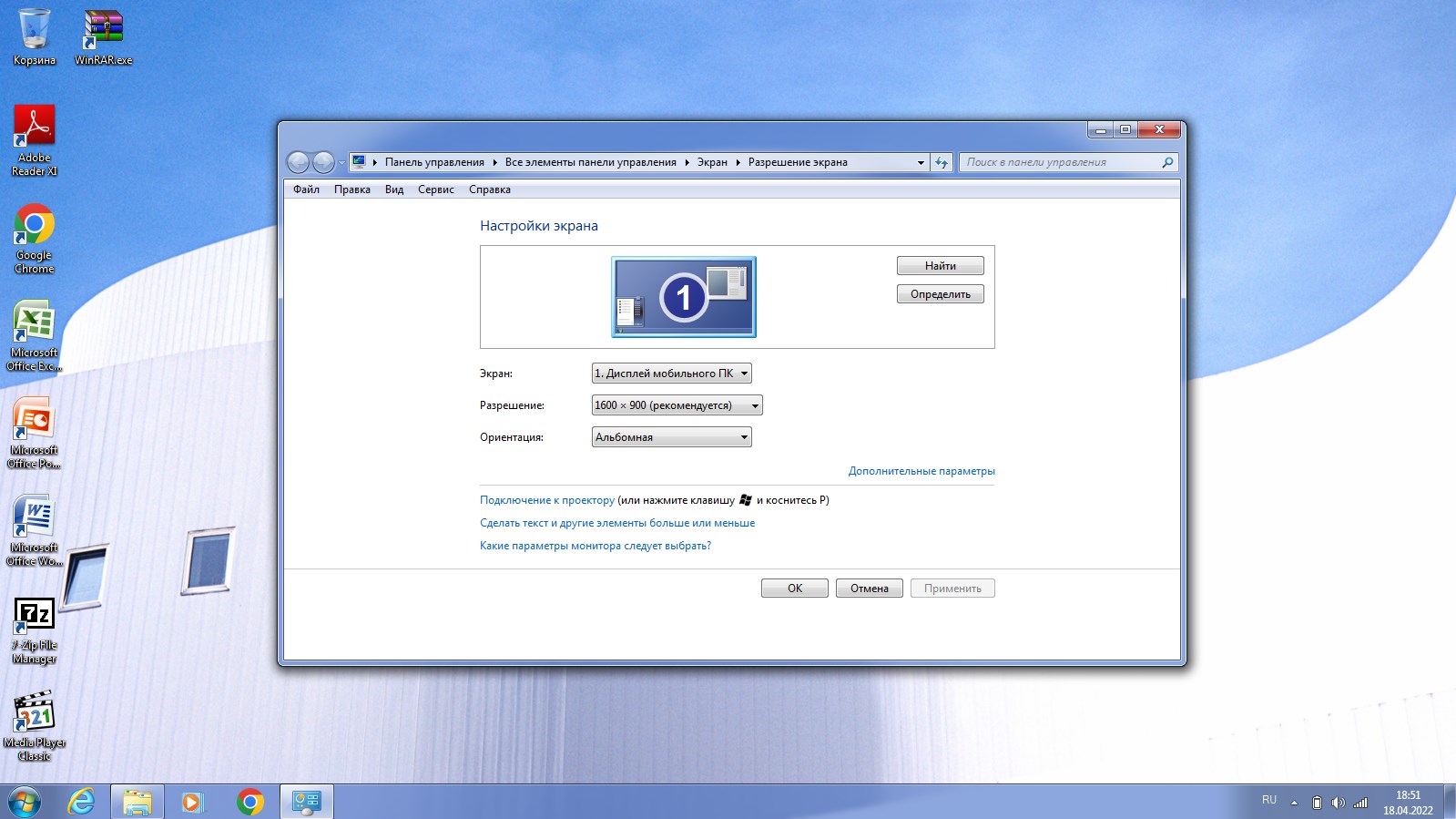Open Сделать текст и другие элементы больше link
This screenshot has width=1456, height=819.
(617, 523)
